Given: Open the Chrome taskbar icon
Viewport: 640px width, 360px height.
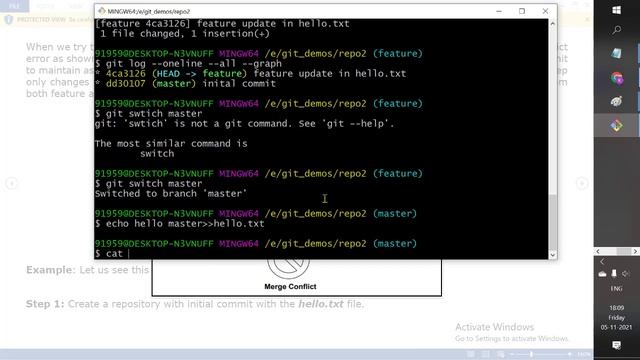Looking at the screenshot, I should pos(616,78).
